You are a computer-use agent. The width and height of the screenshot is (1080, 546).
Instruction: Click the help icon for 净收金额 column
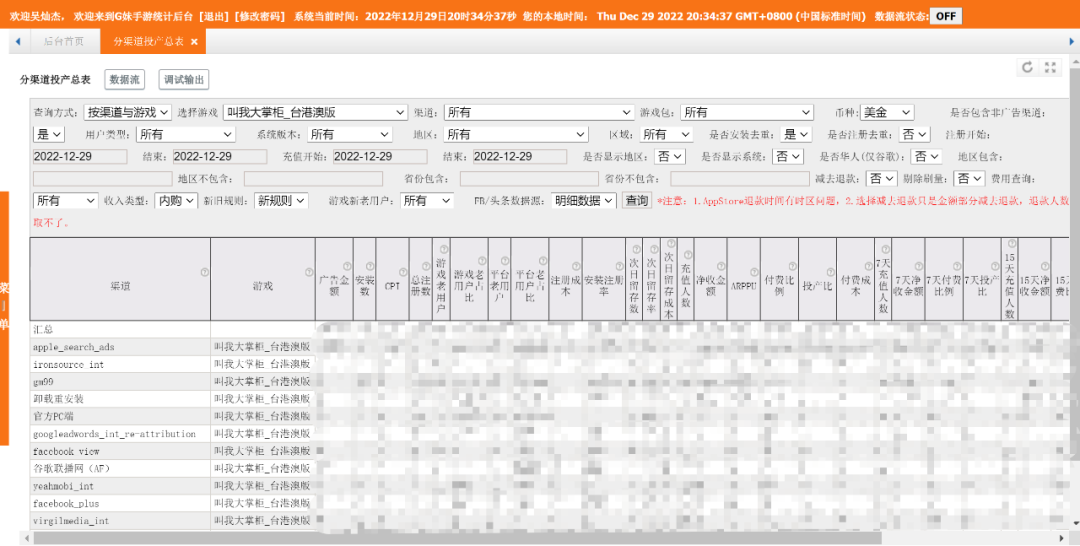(x=721, y=266)
